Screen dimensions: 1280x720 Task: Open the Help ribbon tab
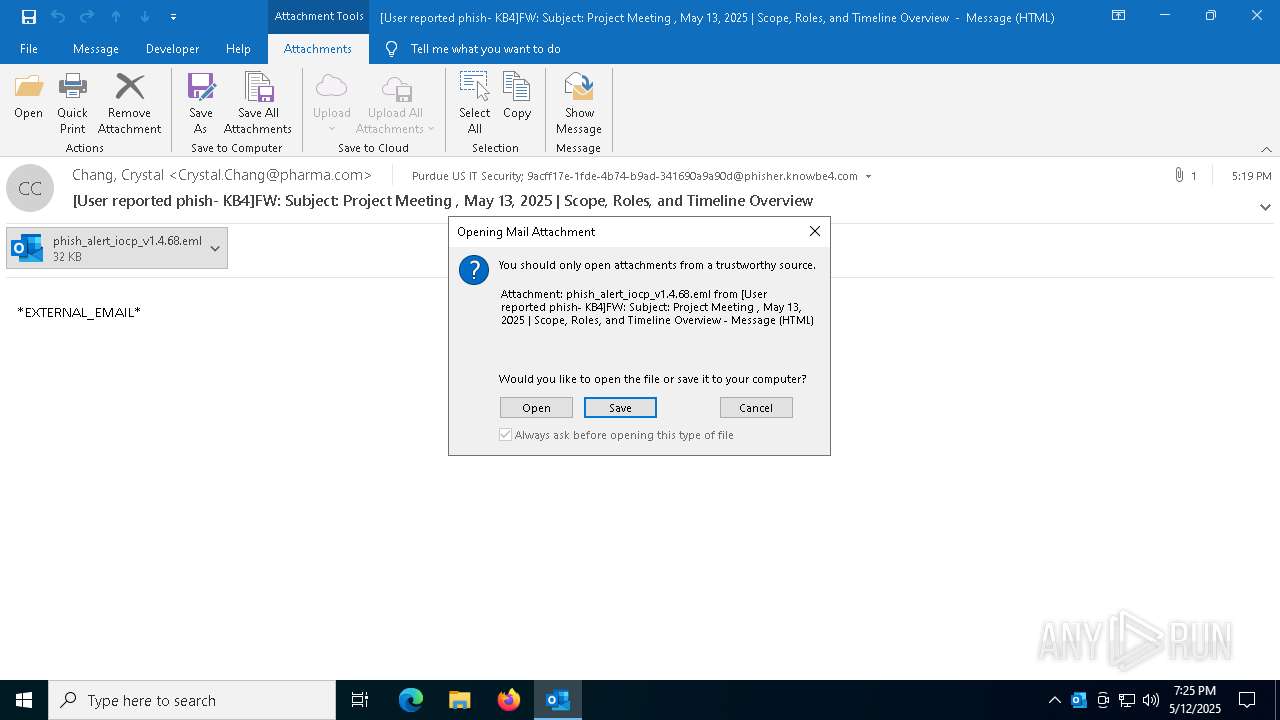tap(238, 49)
